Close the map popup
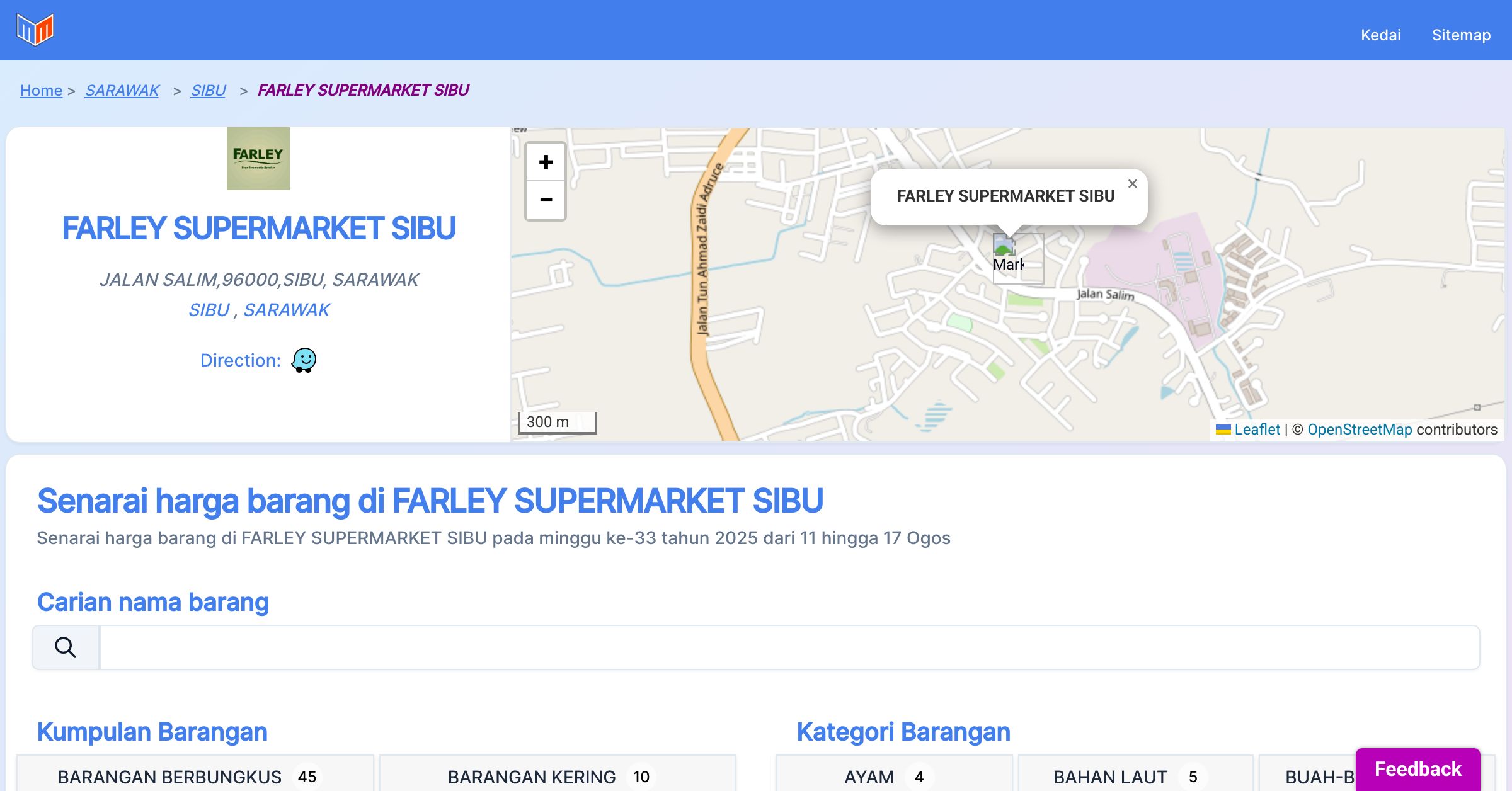This screenshot has height=791, width=1512. pyautogui.click(x=1132, y=184)
